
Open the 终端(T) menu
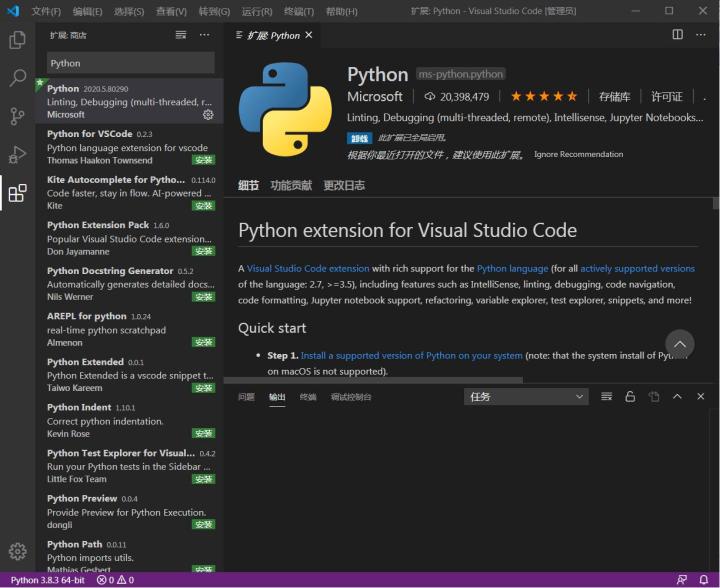pos(299,11)
